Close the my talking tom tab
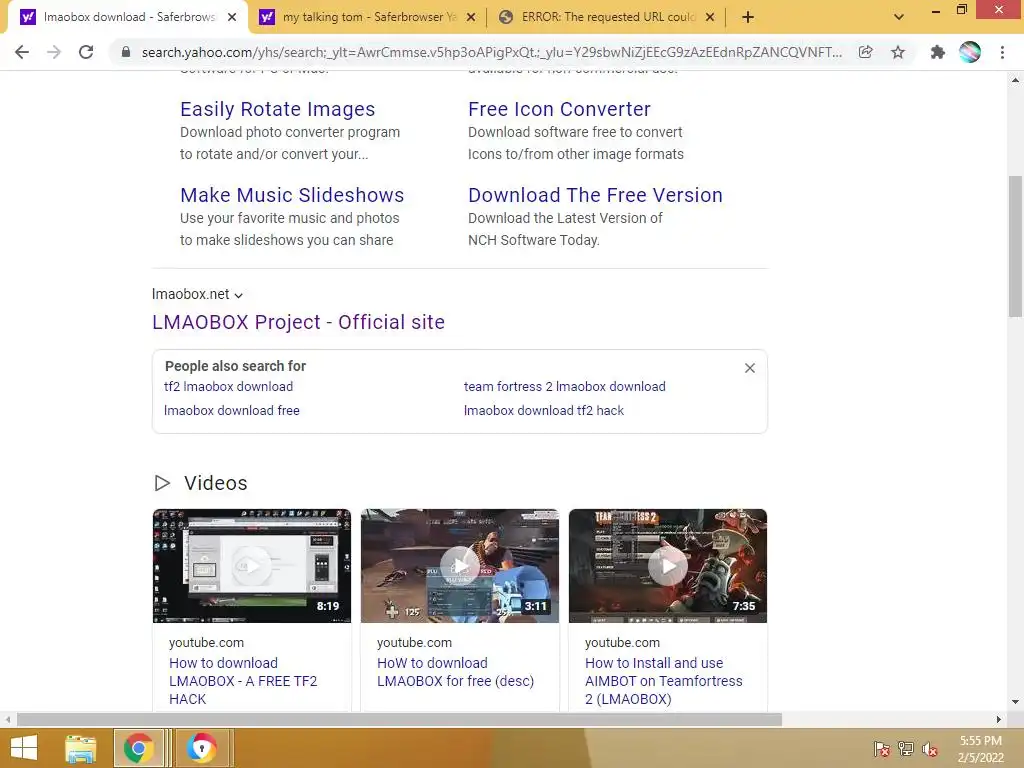 (471, 17)
